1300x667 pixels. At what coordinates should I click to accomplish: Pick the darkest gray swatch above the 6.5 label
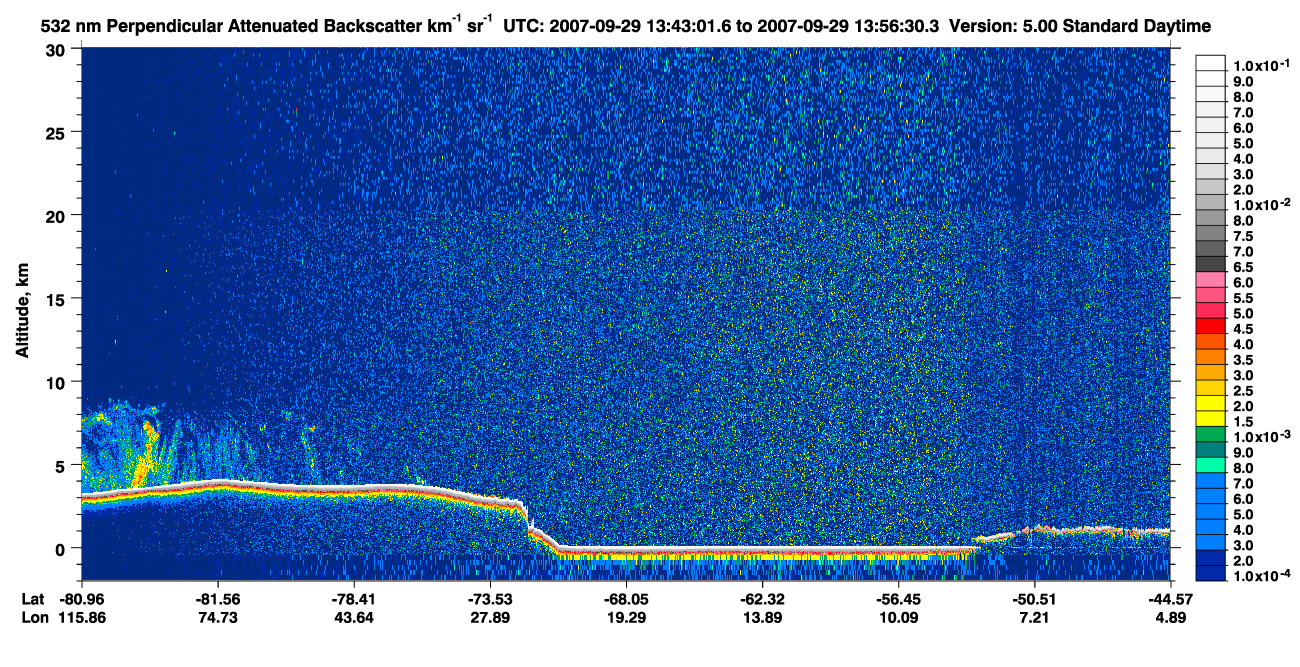[x=1210, y=263]
